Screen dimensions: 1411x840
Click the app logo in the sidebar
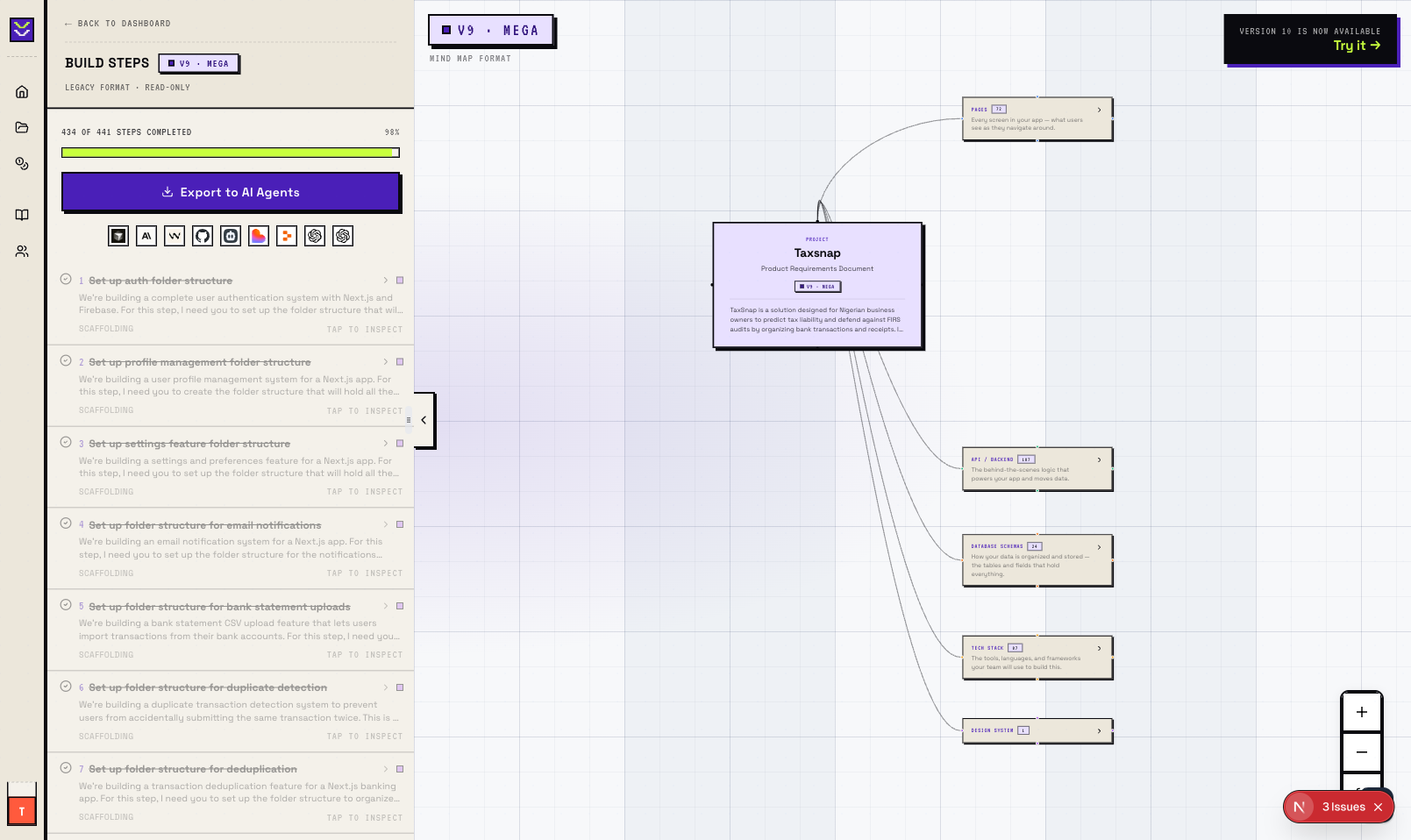click(x=22, y=30)
